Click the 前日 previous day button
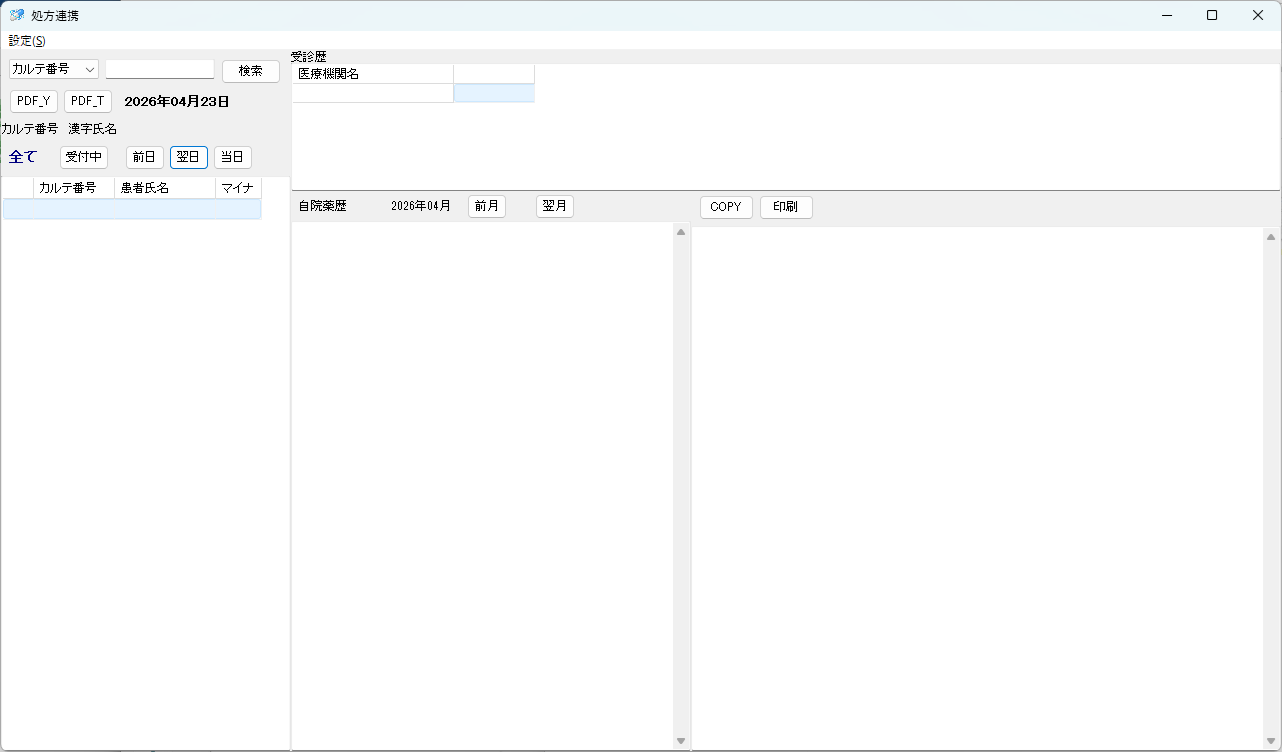The image size is (1282, 752). [143, 157]
